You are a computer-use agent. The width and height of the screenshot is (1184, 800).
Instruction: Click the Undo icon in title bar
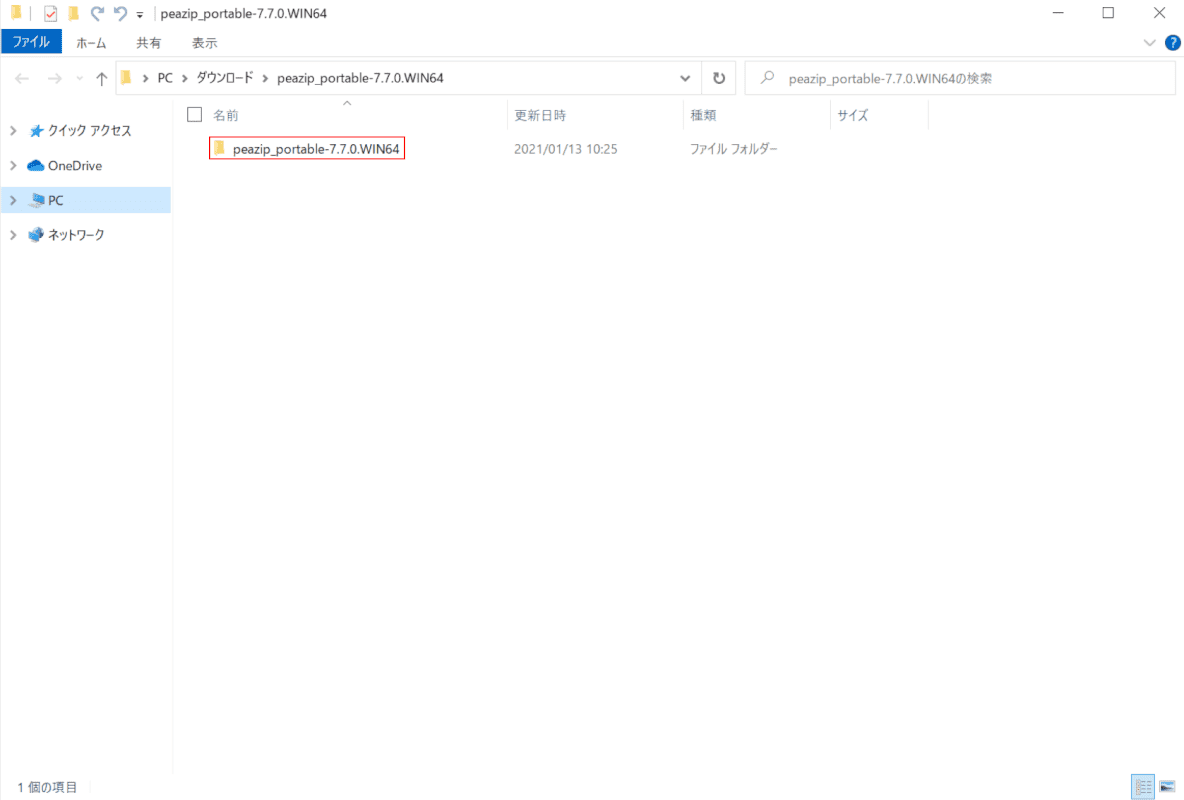tap(120, 14)
